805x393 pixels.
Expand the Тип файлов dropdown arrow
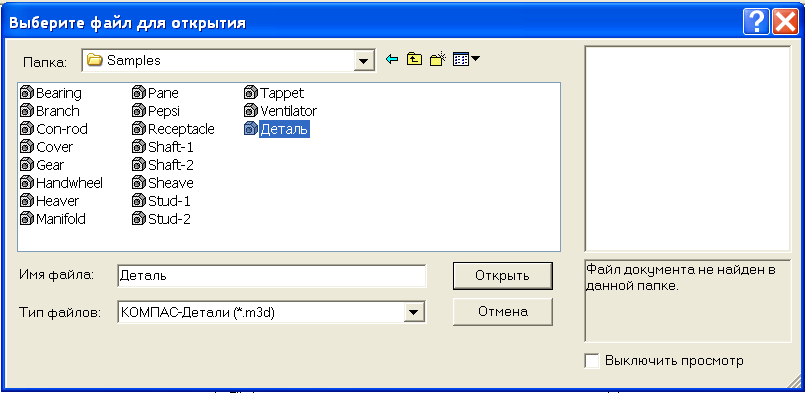tap(413, 311)
